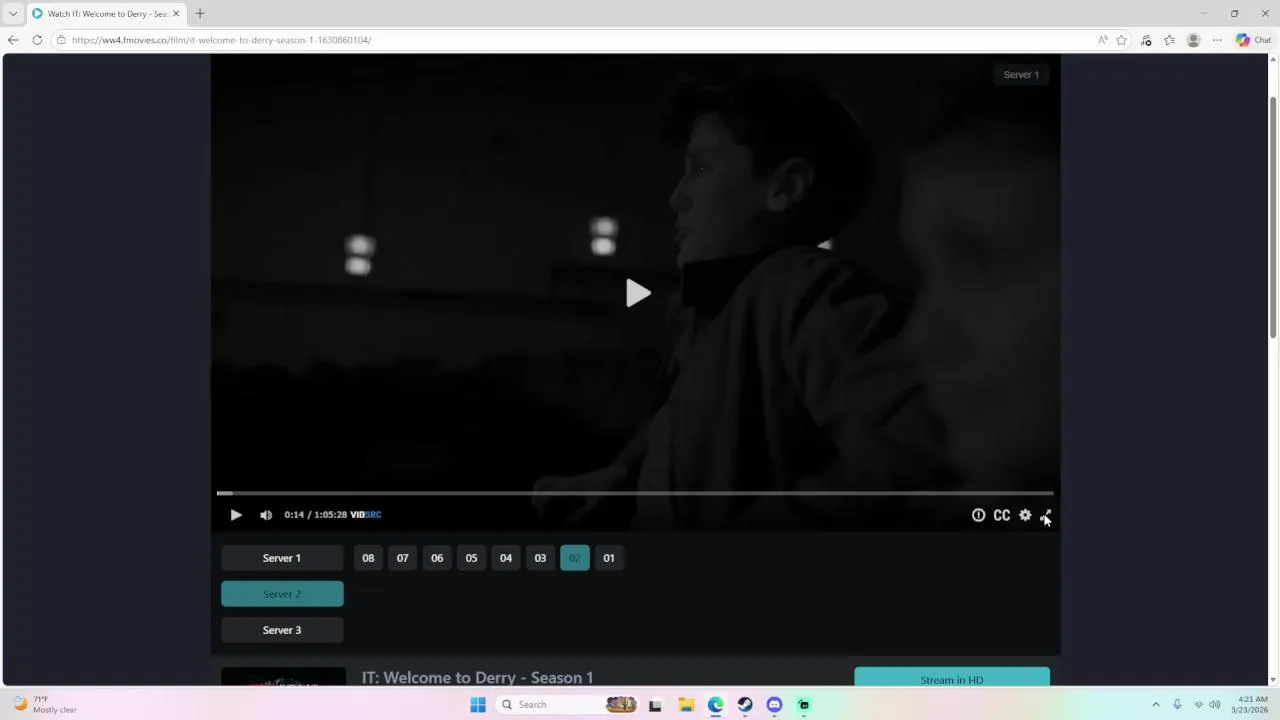Open episode 01
The height and width of the screenshot is (720, 1280).
[x=609, y=558]
